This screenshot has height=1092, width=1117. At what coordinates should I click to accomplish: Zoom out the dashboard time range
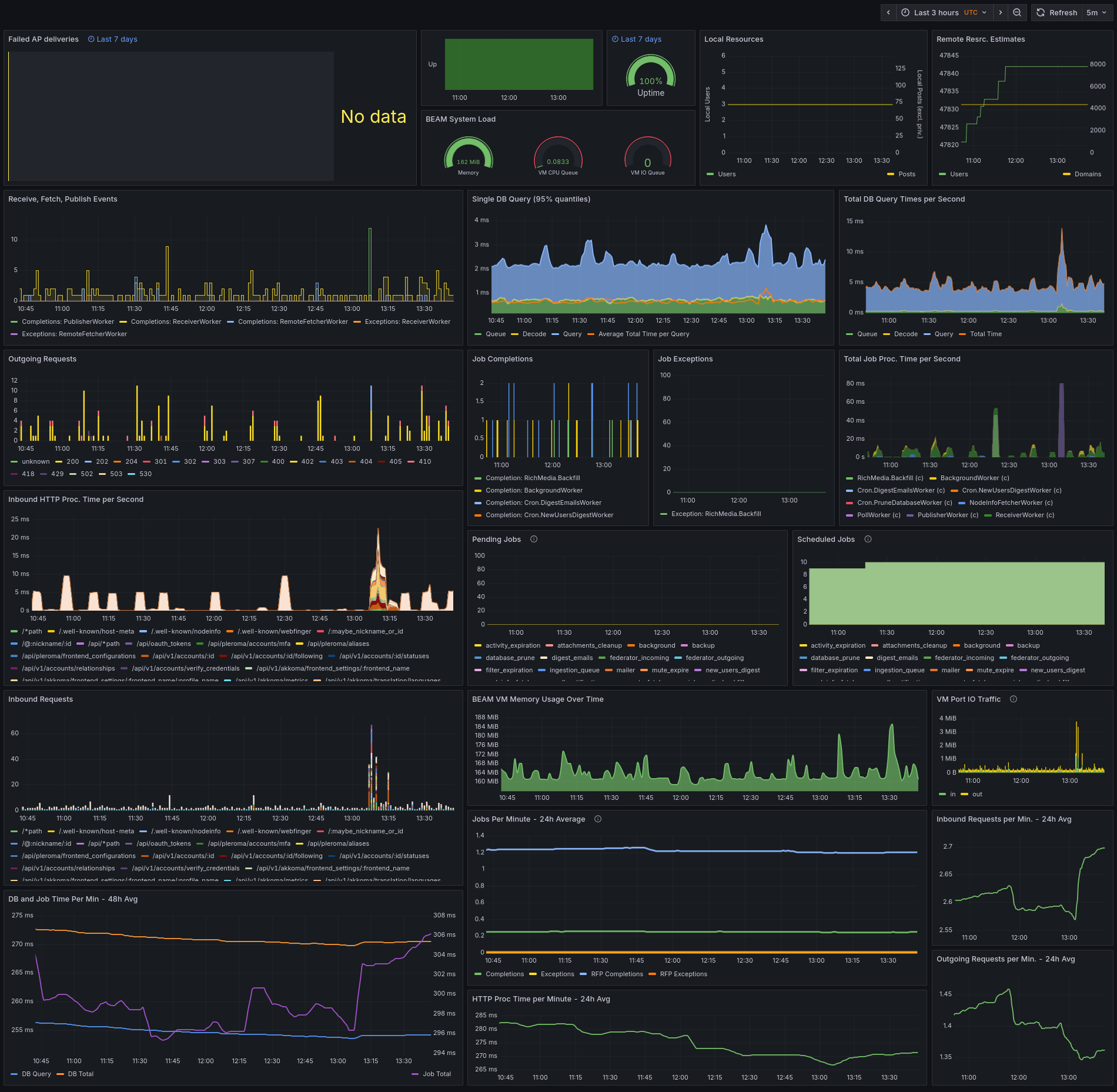click(x=1017, y=12)
